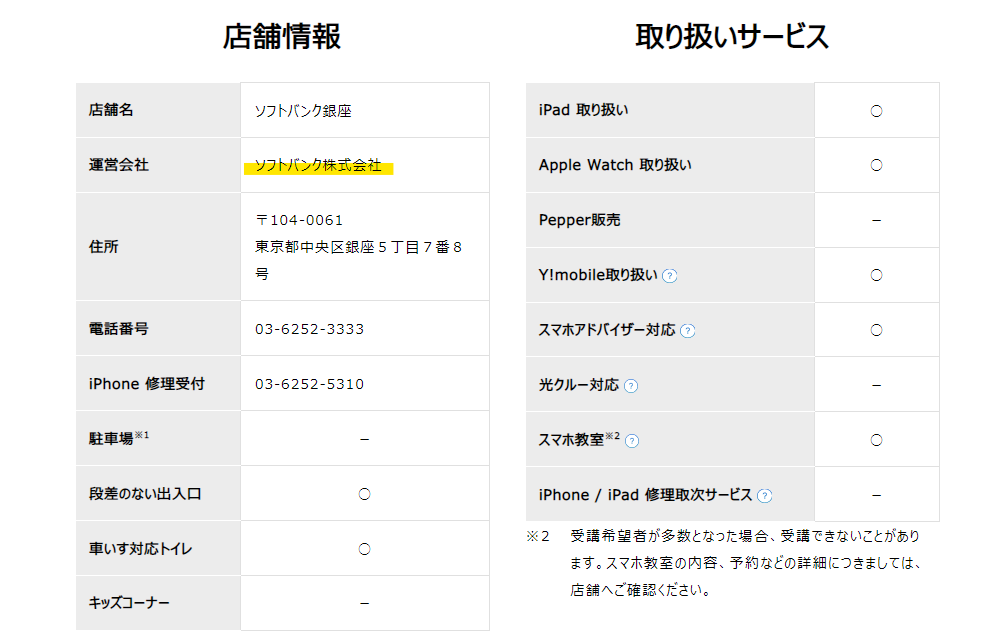Click the postal code 〒104-0061
The width and height of the screenshot is (1005, 635).
299,220
